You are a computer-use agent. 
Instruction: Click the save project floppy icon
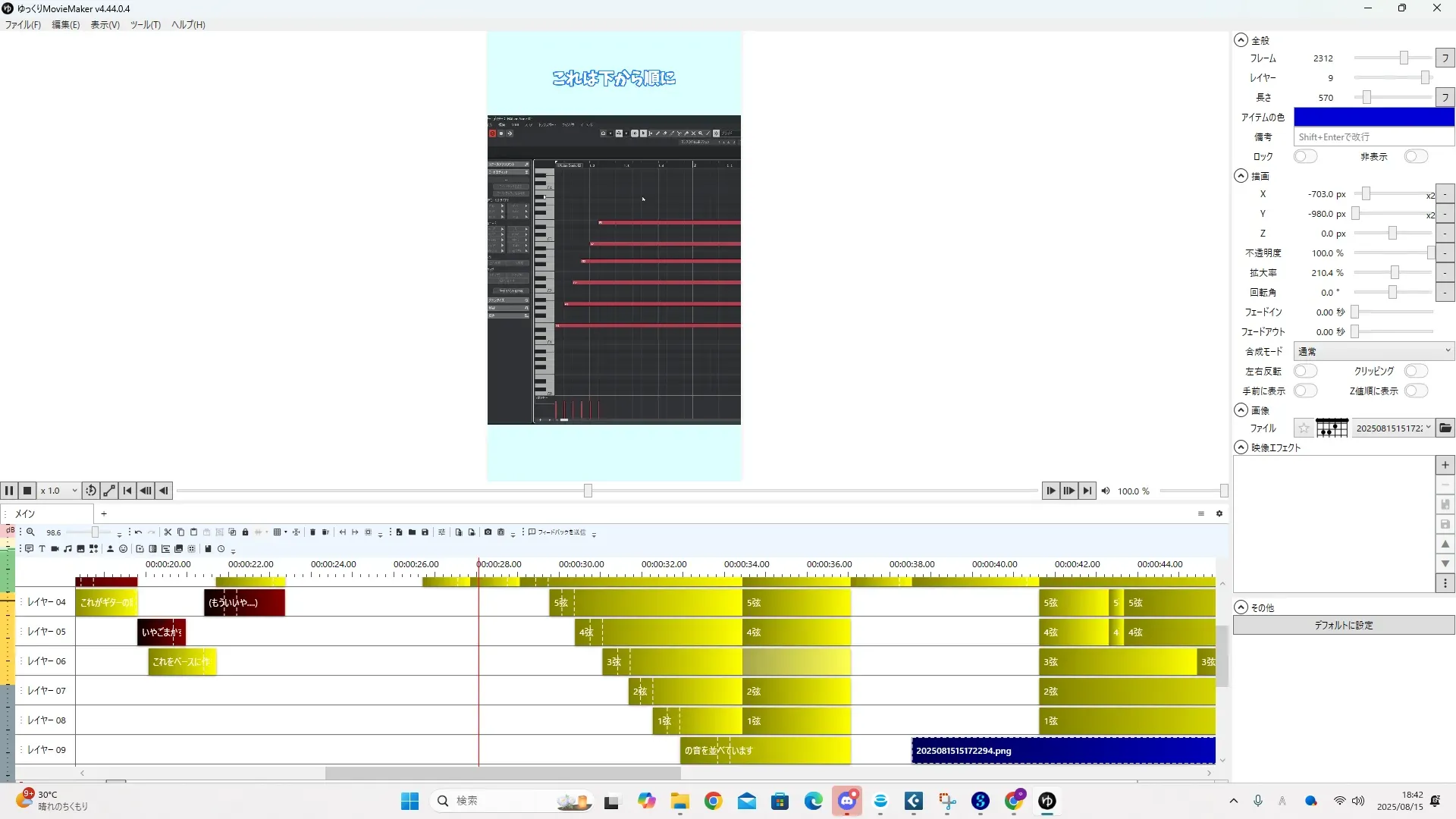[x=425, y=532]
